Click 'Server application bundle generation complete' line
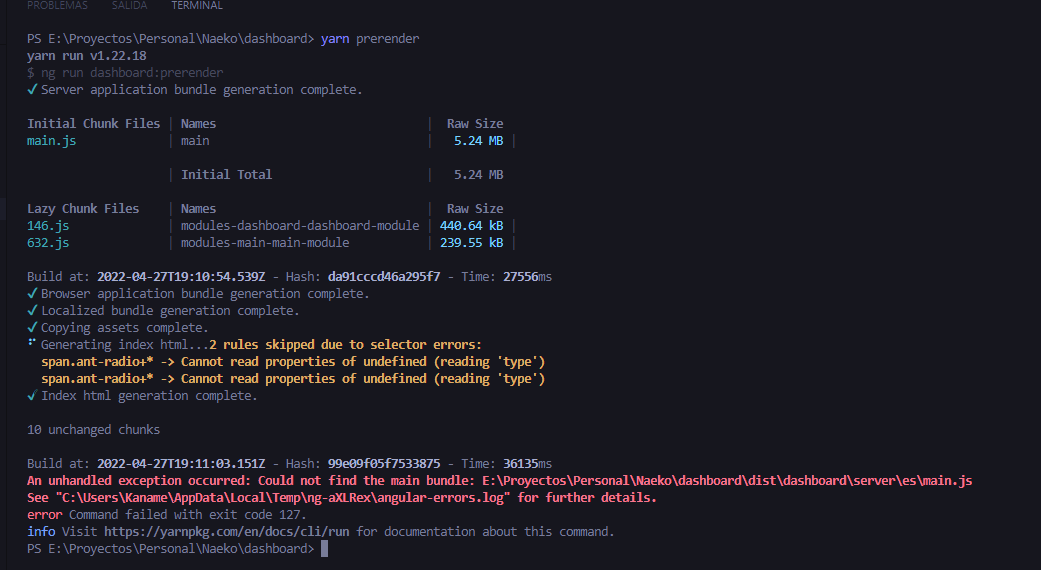This screenshot has height=570, width=1041. (195, 90)
